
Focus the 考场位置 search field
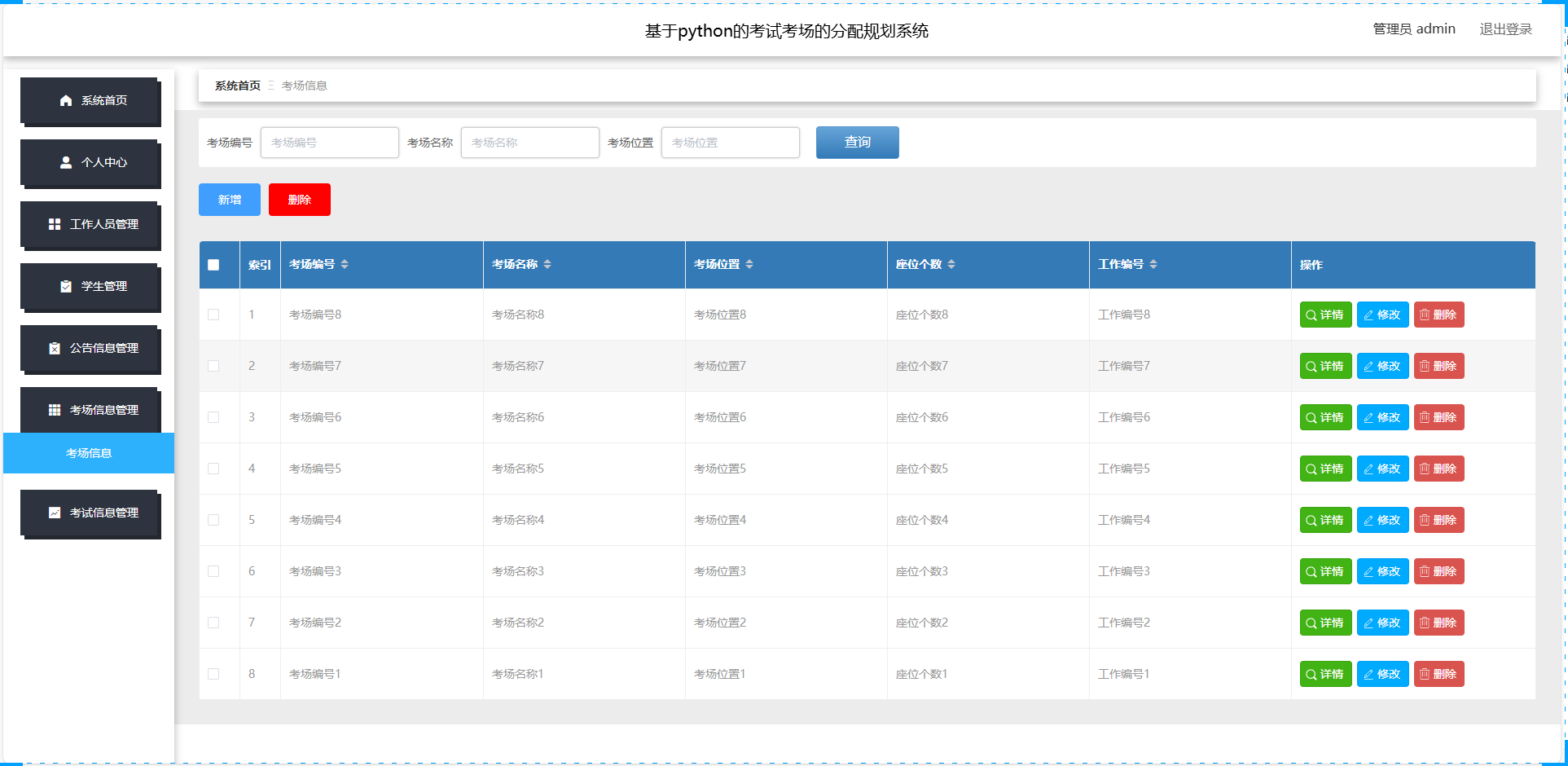(731, 143)
